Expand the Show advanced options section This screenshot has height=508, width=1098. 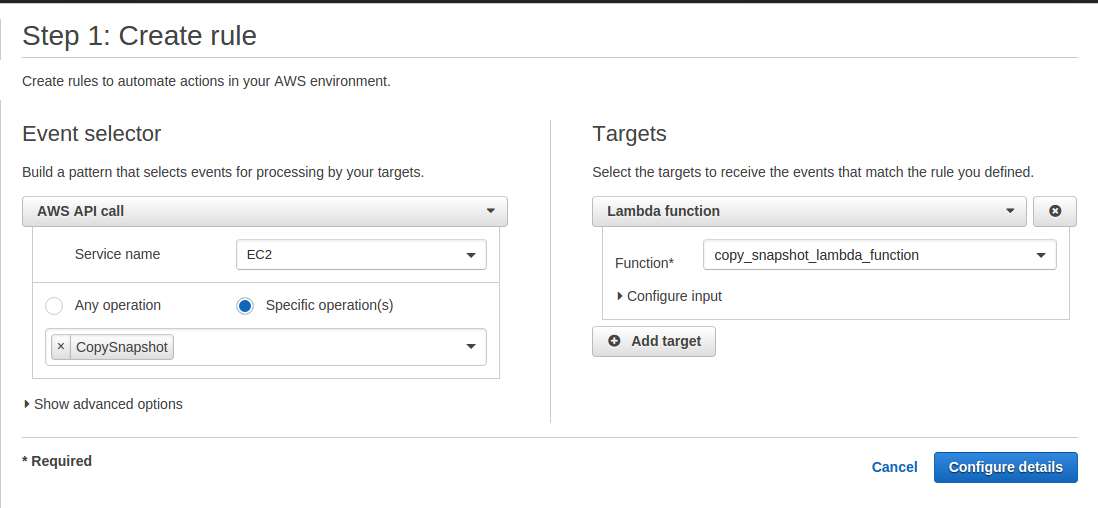108,404
